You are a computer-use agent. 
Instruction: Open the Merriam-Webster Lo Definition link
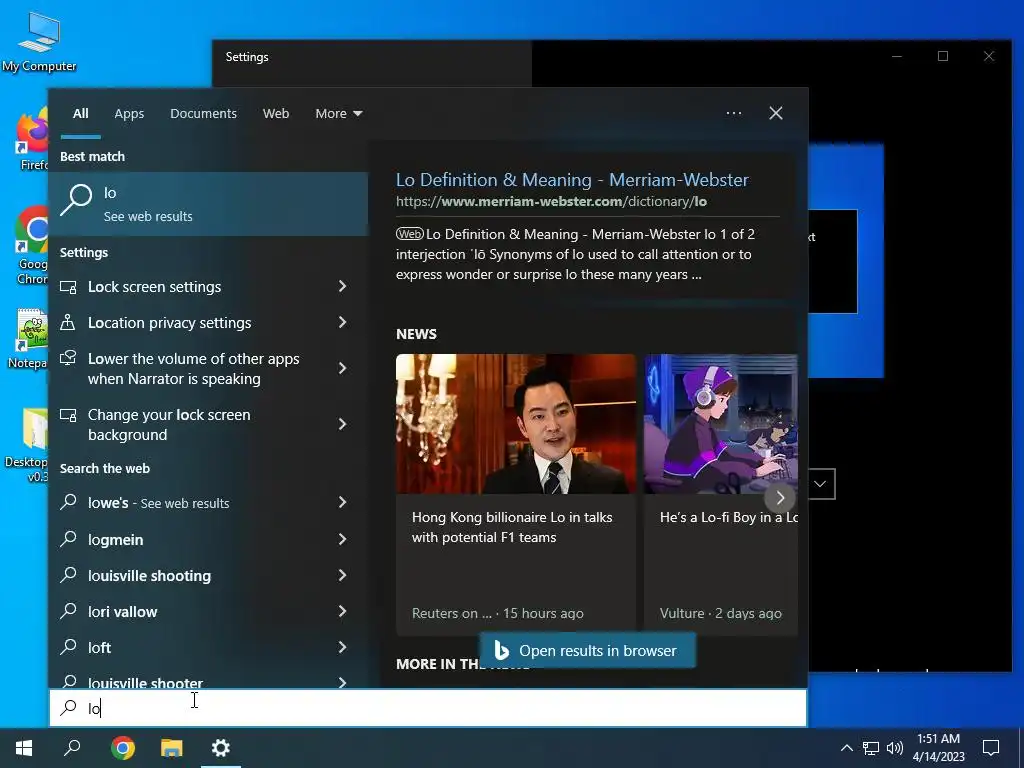[x=572, y=180]
